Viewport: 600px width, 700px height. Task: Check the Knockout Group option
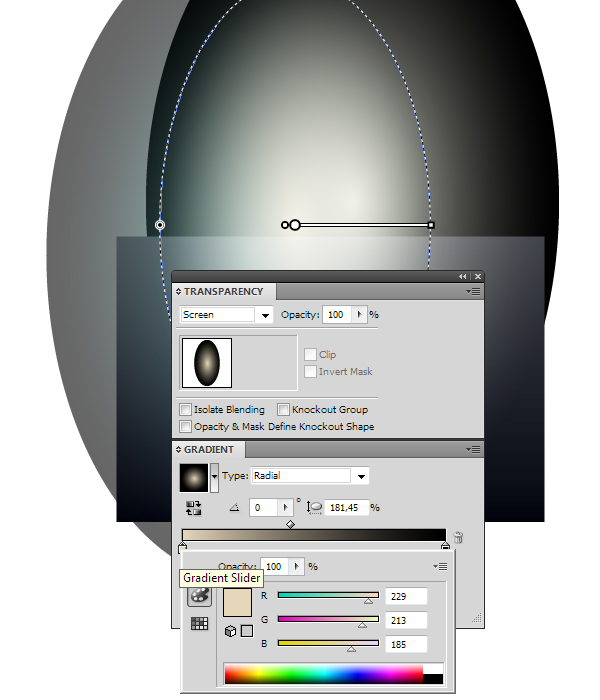click(283, 409)
